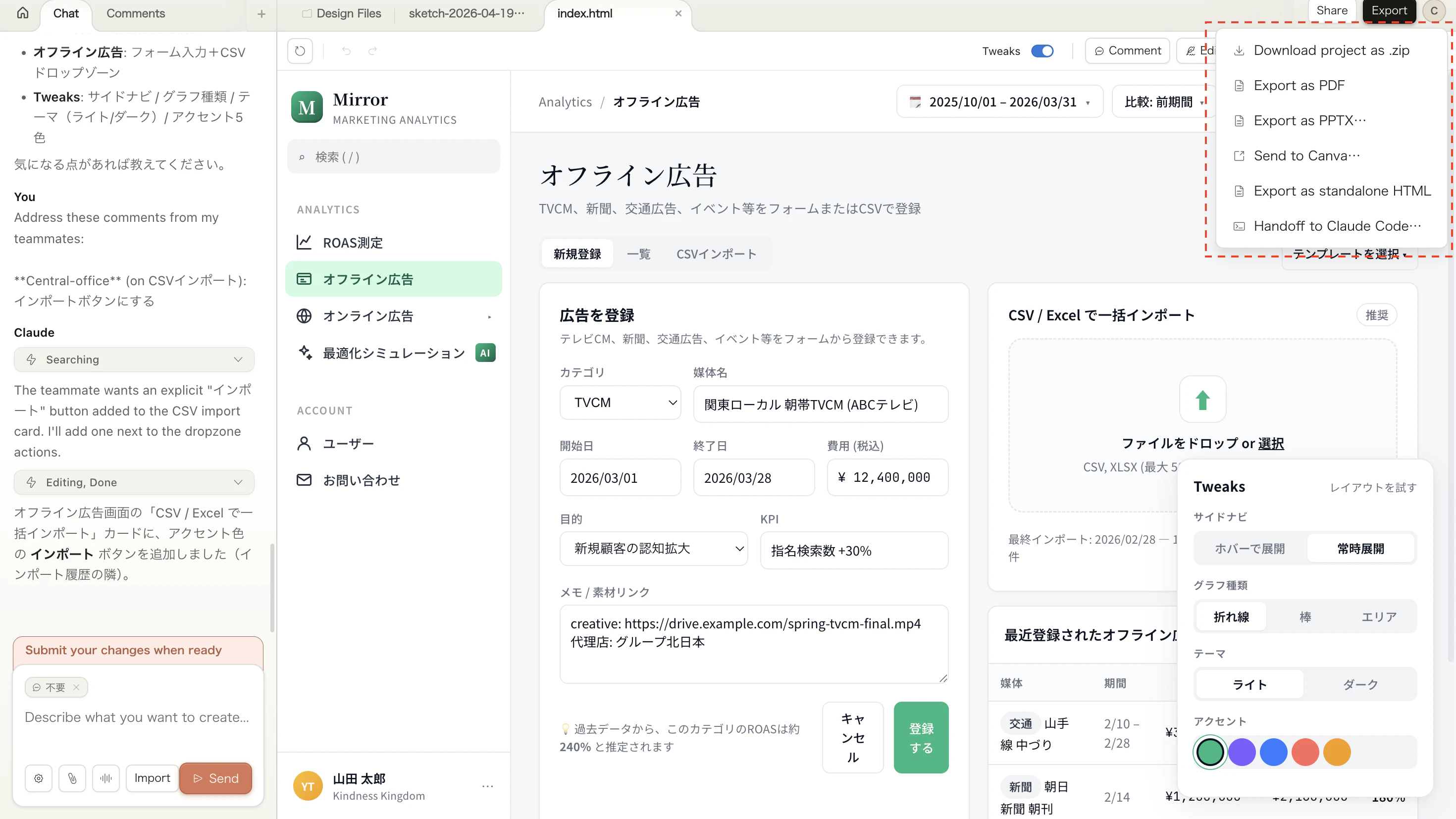
Task: Open ROAS測定 in the sidebar
Action: coord(393,243)
